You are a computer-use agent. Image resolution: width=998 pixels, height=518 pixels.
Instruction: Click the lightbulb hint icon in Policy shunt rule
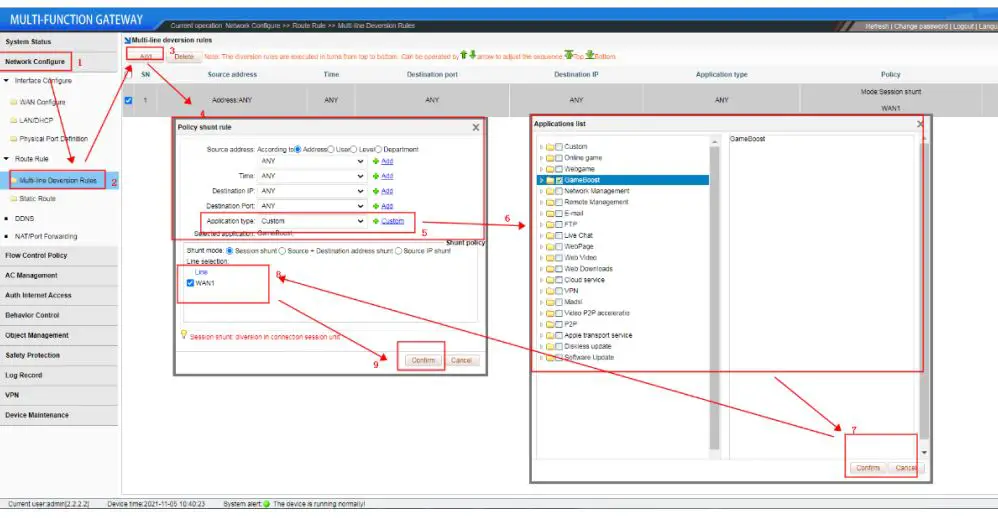click(184, 334)
